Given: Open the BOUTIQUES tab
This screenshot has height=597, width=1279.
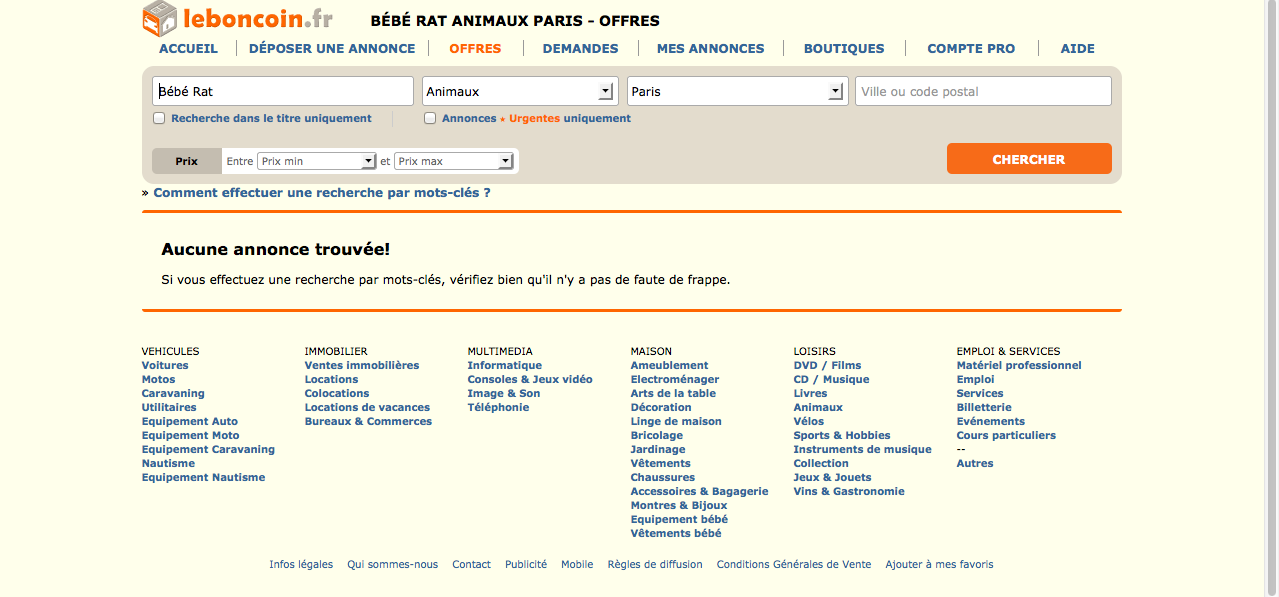Looking at the screenshot, I should coord(844,48).
